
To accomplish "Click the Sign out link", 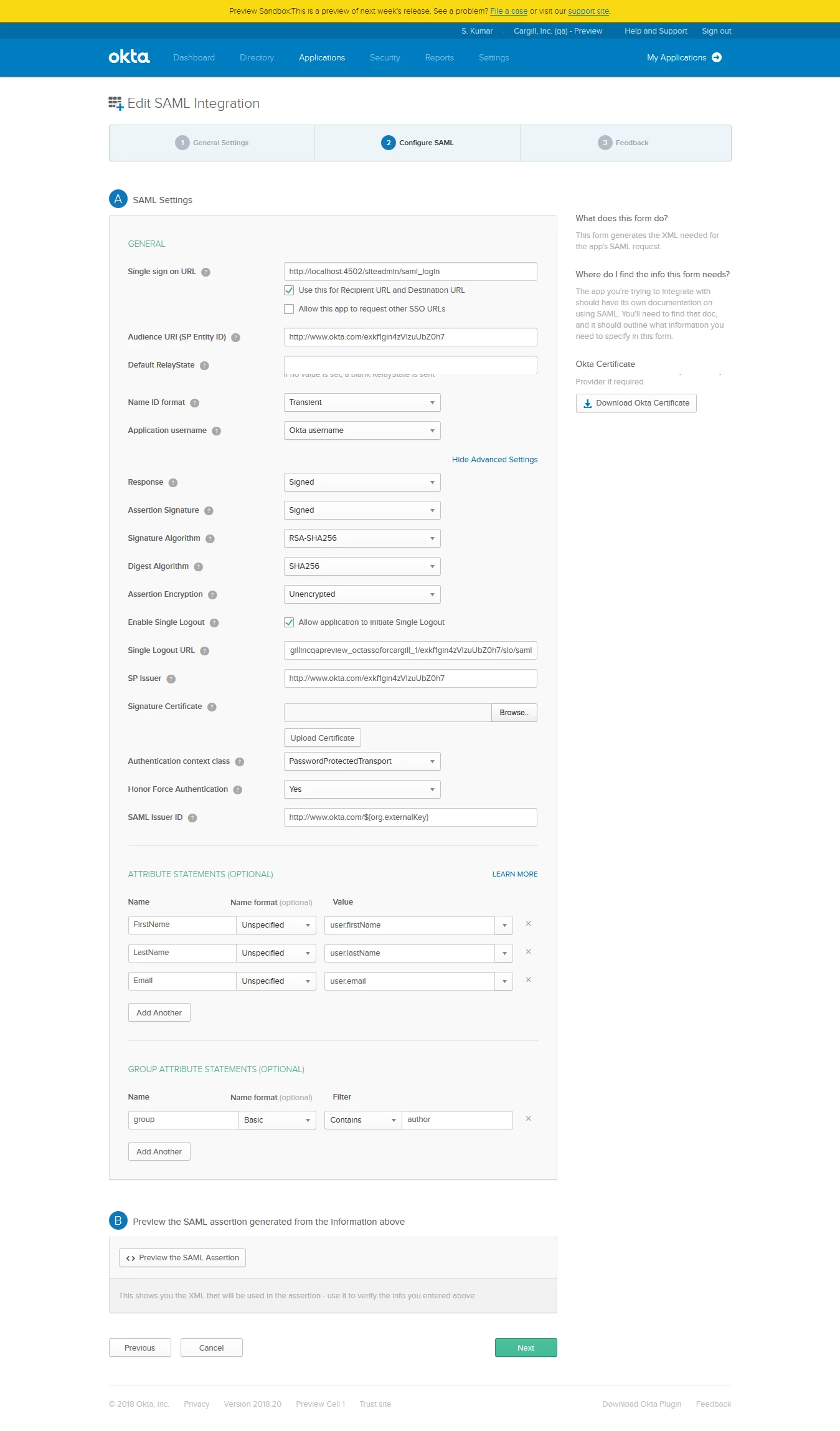I will [717, 31].
